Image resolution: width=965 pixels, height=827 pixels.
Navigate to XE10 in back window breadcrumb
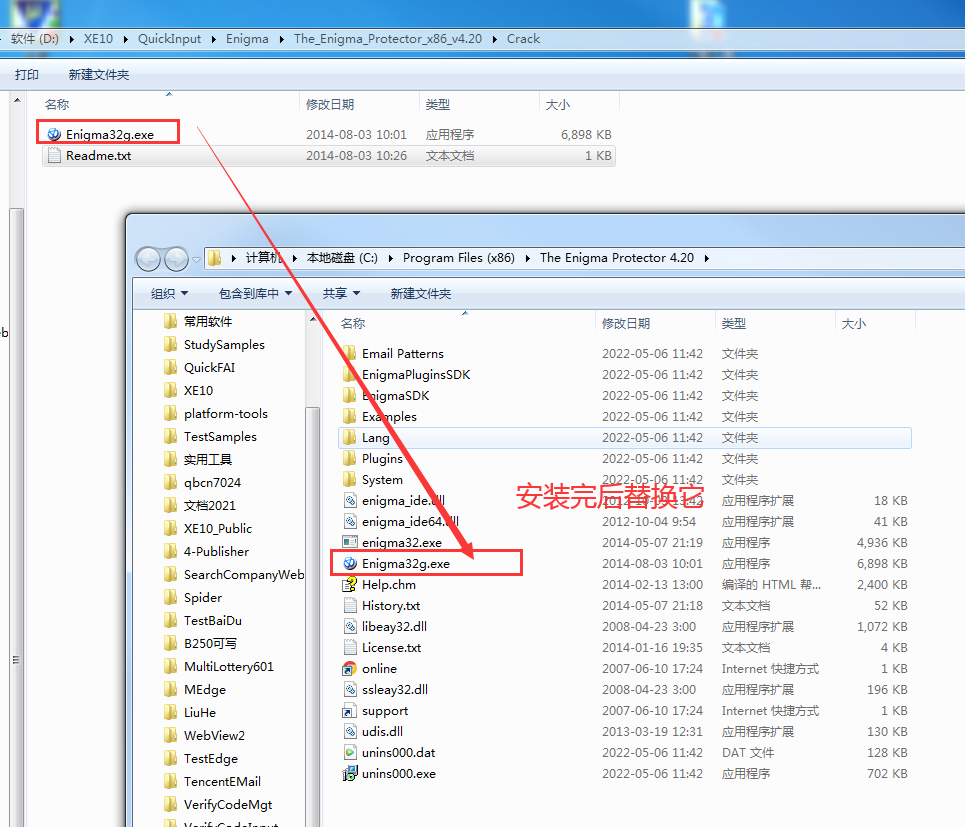point(98,39)
